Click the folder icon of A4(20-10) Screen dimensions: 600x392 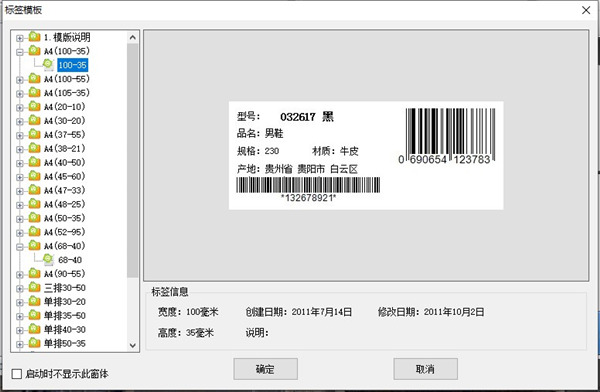34,106
